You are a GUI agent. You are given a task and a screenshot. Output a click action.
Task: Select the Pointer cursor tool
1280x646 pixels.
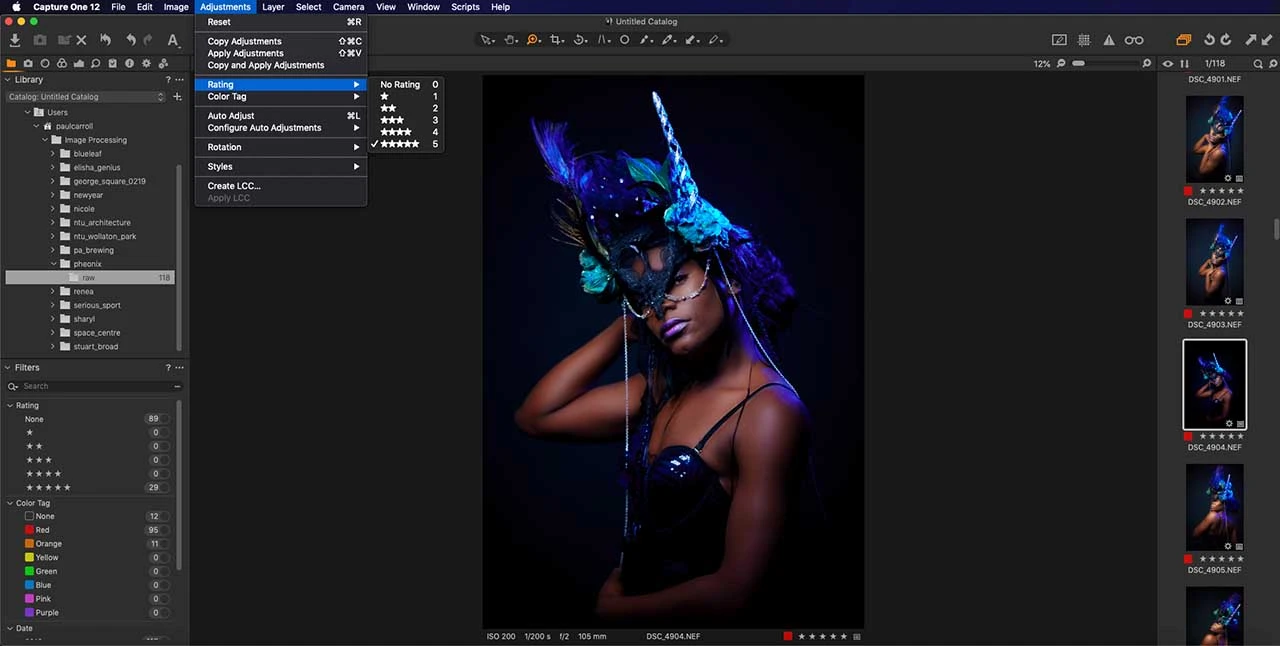tap(486, 40)
